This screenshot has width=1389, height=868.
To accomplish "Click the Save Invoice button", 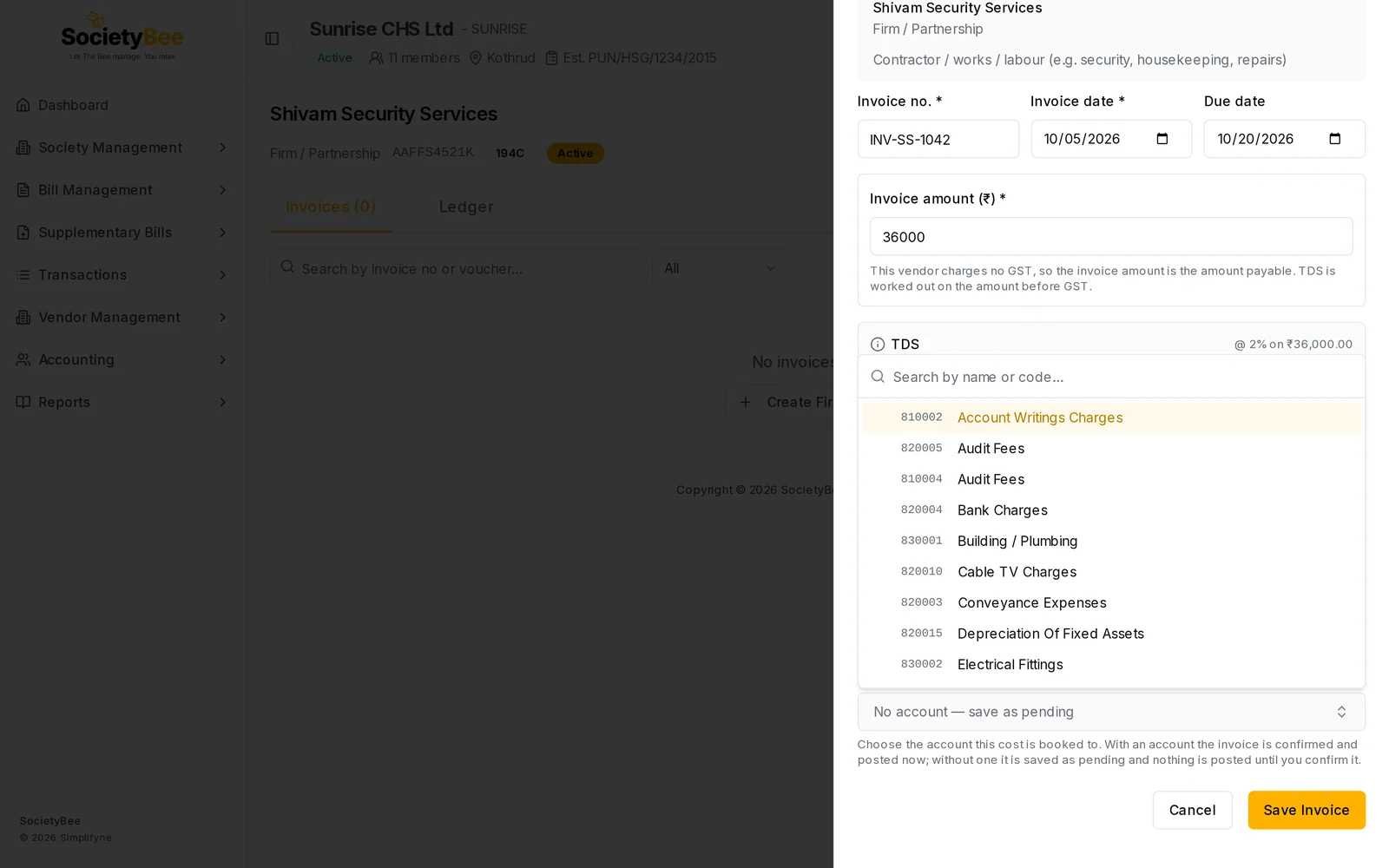I will tap(1307, 810).
